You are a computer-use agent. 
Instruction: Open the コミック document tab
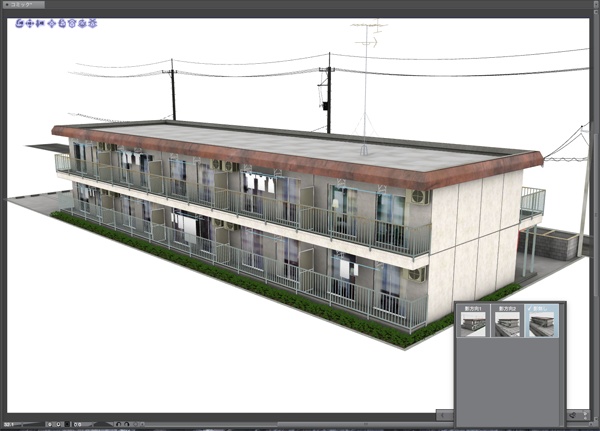click(24, 5)
